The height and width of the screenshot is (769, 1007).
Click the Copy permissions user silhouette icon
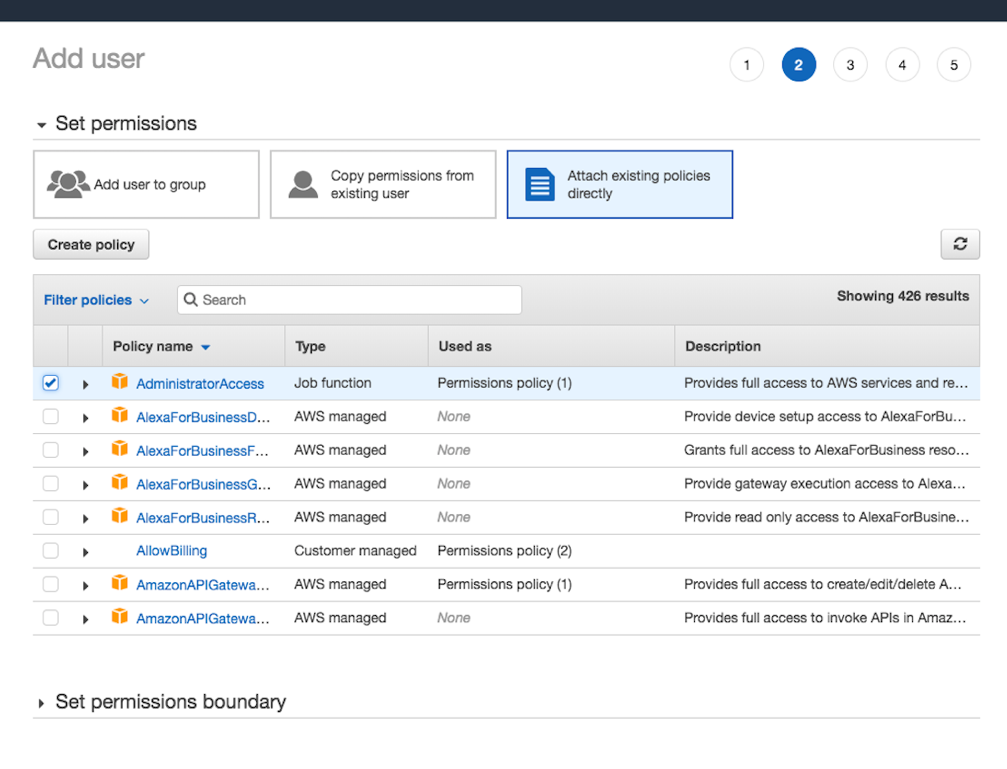pyautogui.click(x=303, y=184)
